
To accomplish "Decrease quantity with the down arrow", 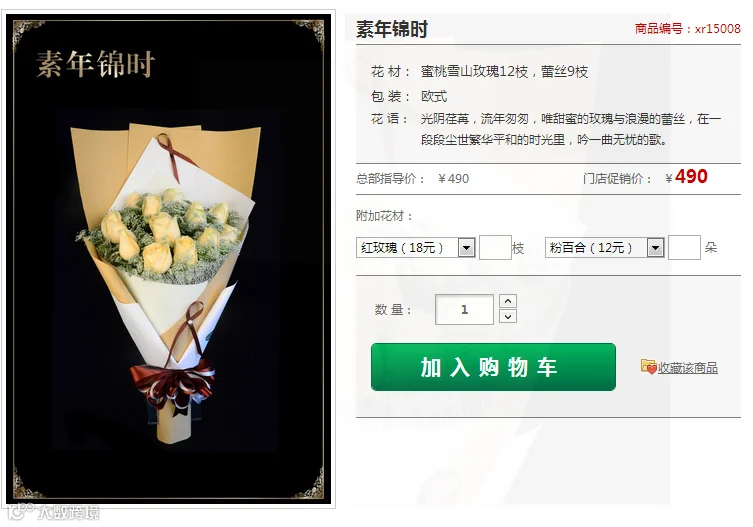I will point(508,316).
